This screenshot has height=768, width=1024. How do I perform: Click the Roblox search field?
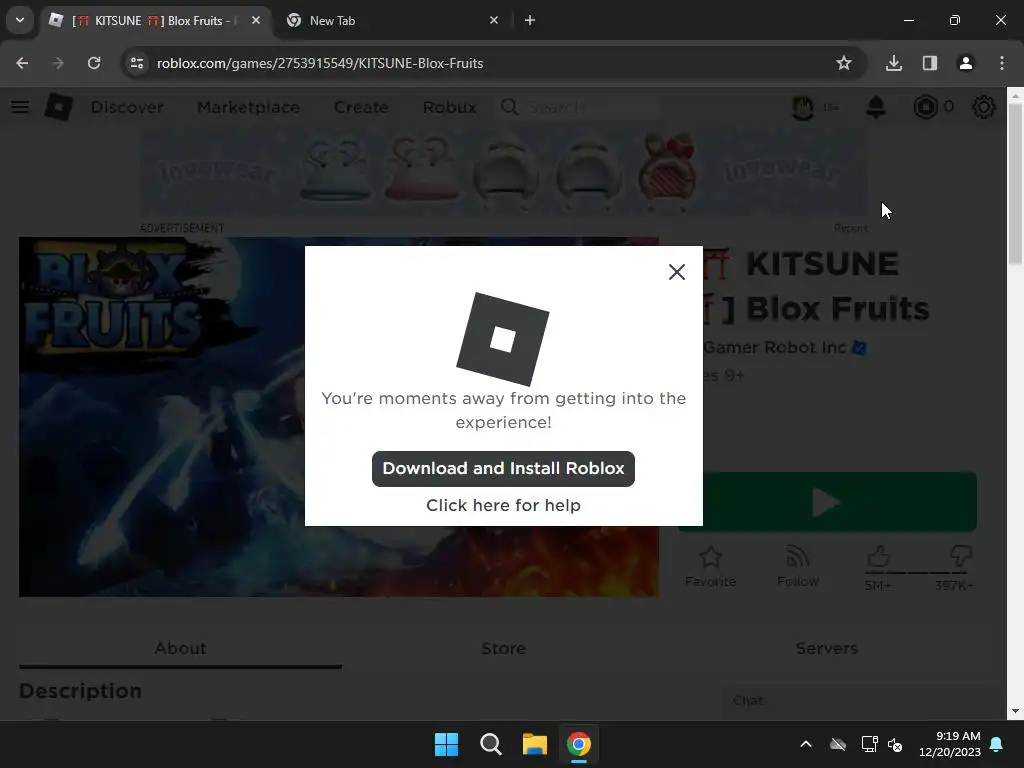click(x=580, y=106)
